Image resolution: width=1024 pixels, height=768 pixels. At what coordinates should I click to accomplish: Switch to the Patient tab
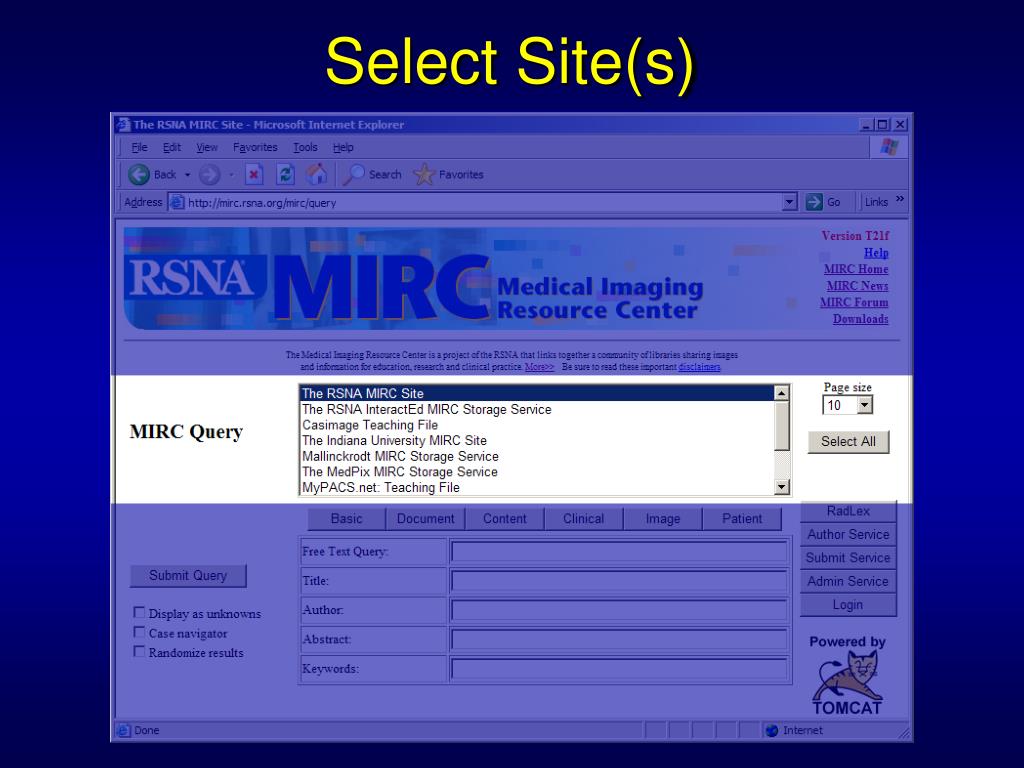click(742, 519)
